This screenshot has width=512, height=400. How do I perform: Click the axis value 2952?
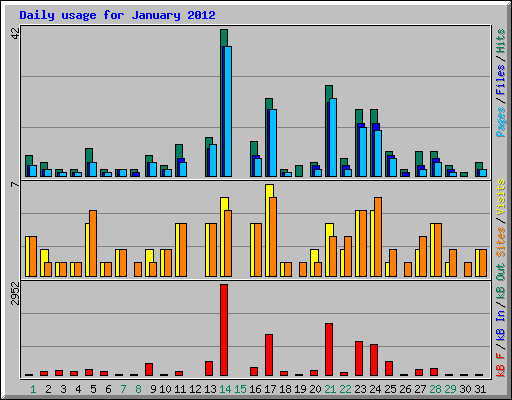pyautogui.click(x=15, y=293)
